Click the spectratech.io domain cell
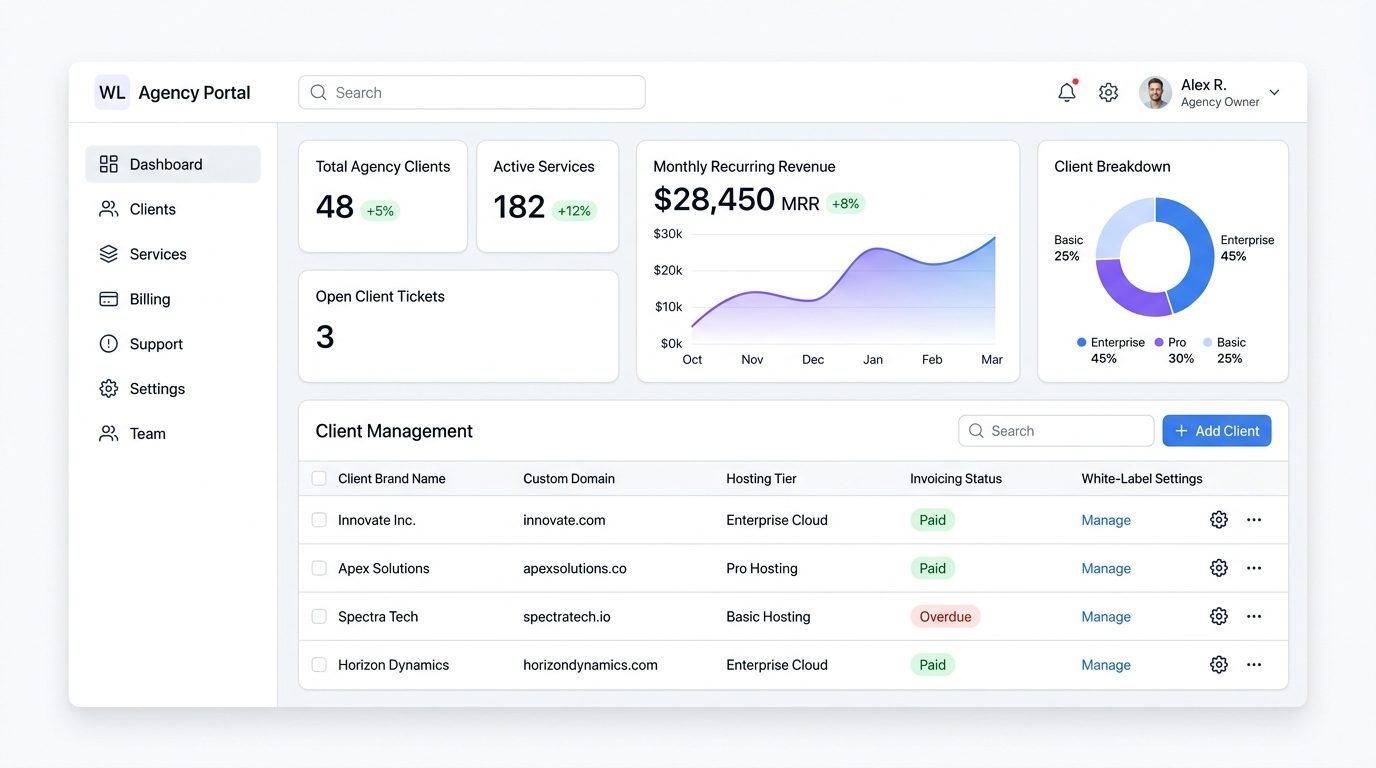The image size is (1376, 768). tap(567, 617)
